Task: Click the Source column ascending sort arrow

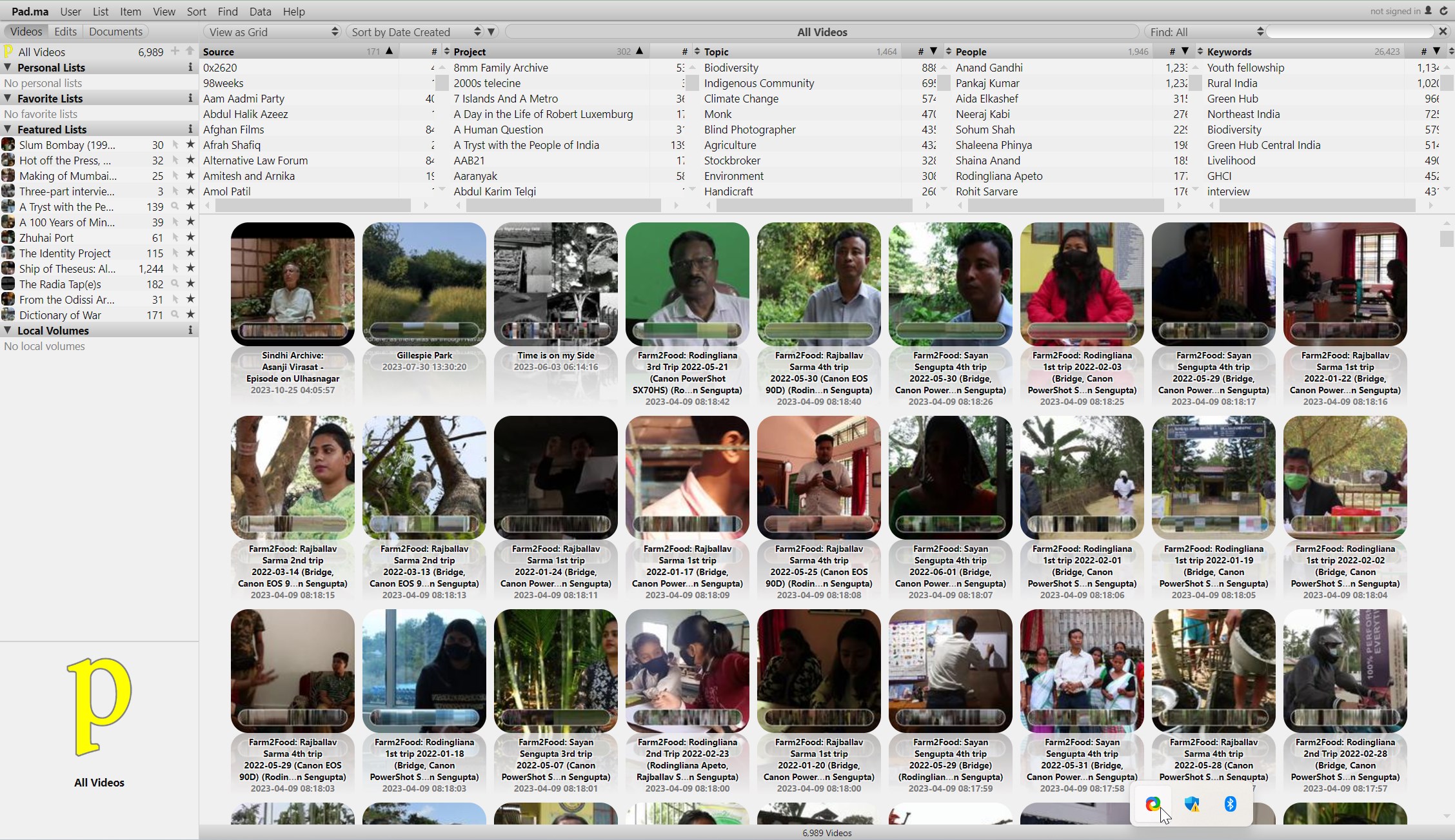Action: click(389, 51)
